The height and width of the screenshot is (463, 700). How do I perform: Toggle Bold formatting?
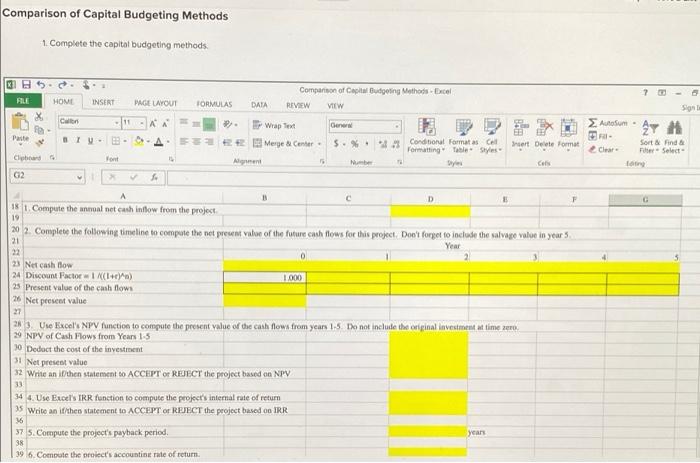tap(65, 140)
